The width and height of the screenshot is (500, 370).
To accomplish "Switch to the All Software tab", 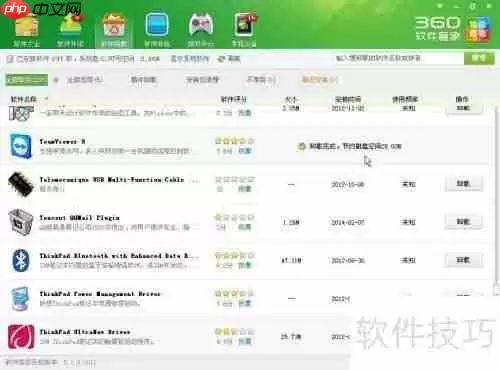I will click(x=85, y=80).
